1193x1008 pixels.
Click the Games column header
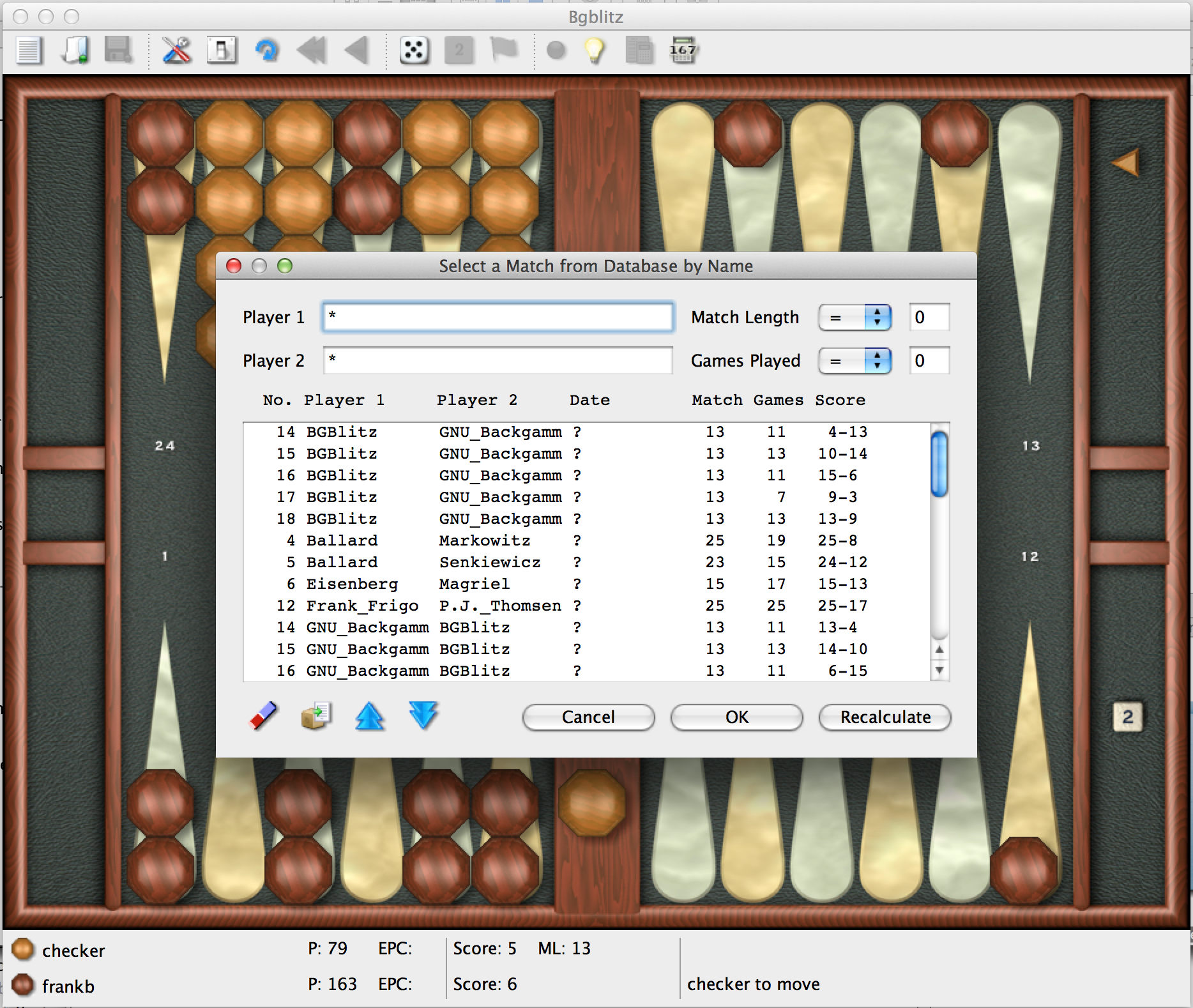coord(779,401)
